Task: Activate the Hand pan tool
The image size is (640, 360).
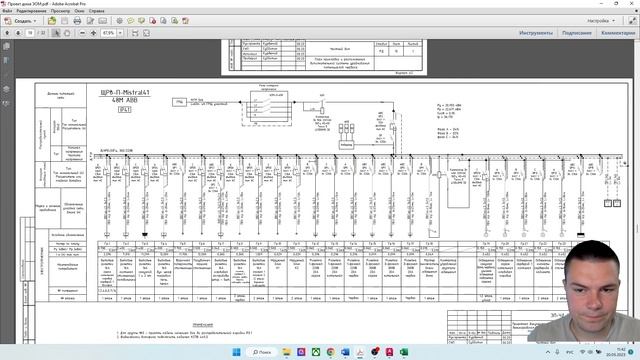Action: coord(67,33)
